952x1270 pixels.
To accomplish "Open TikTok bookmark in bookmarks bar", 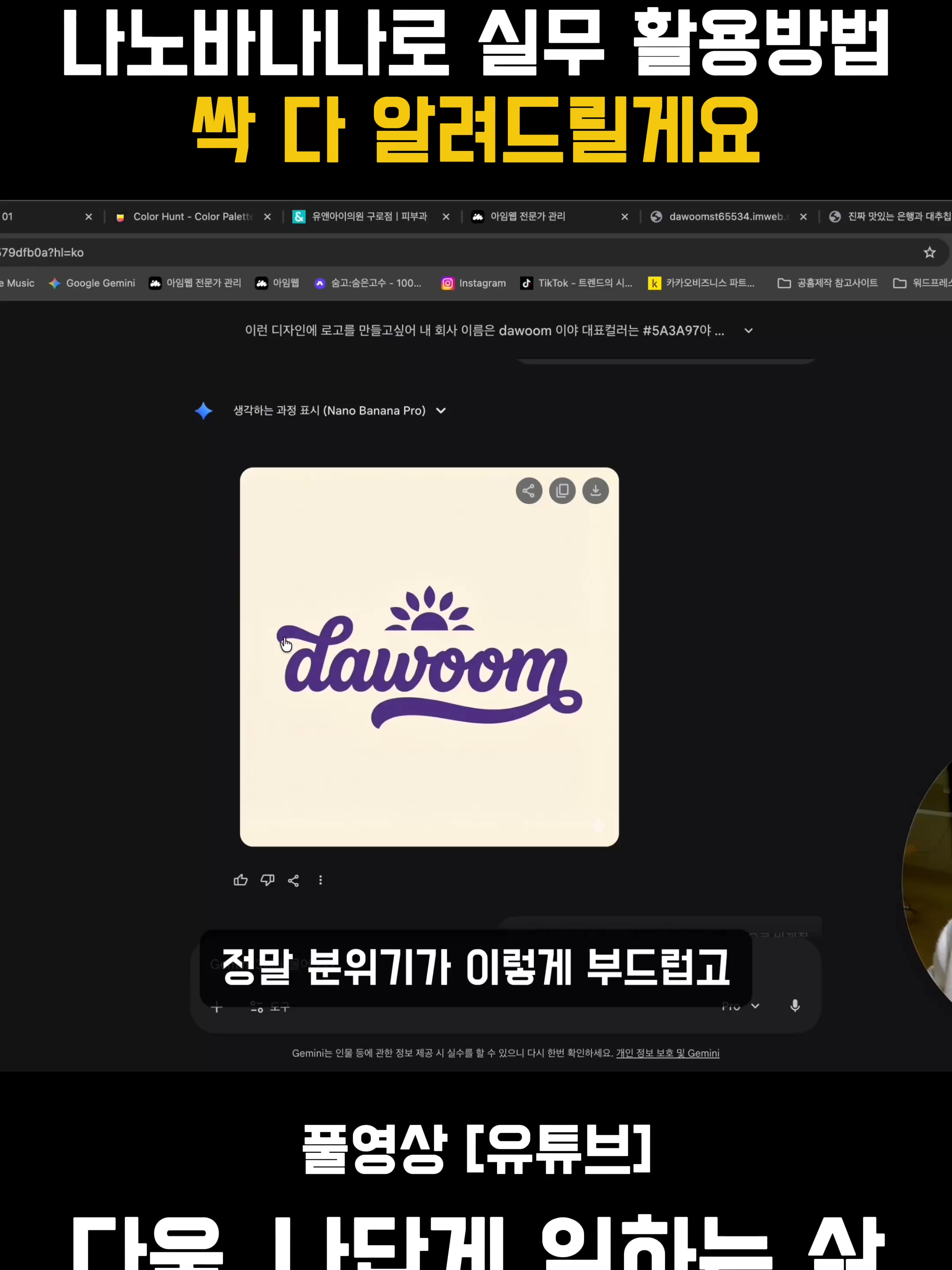I will tap(576, 283).
